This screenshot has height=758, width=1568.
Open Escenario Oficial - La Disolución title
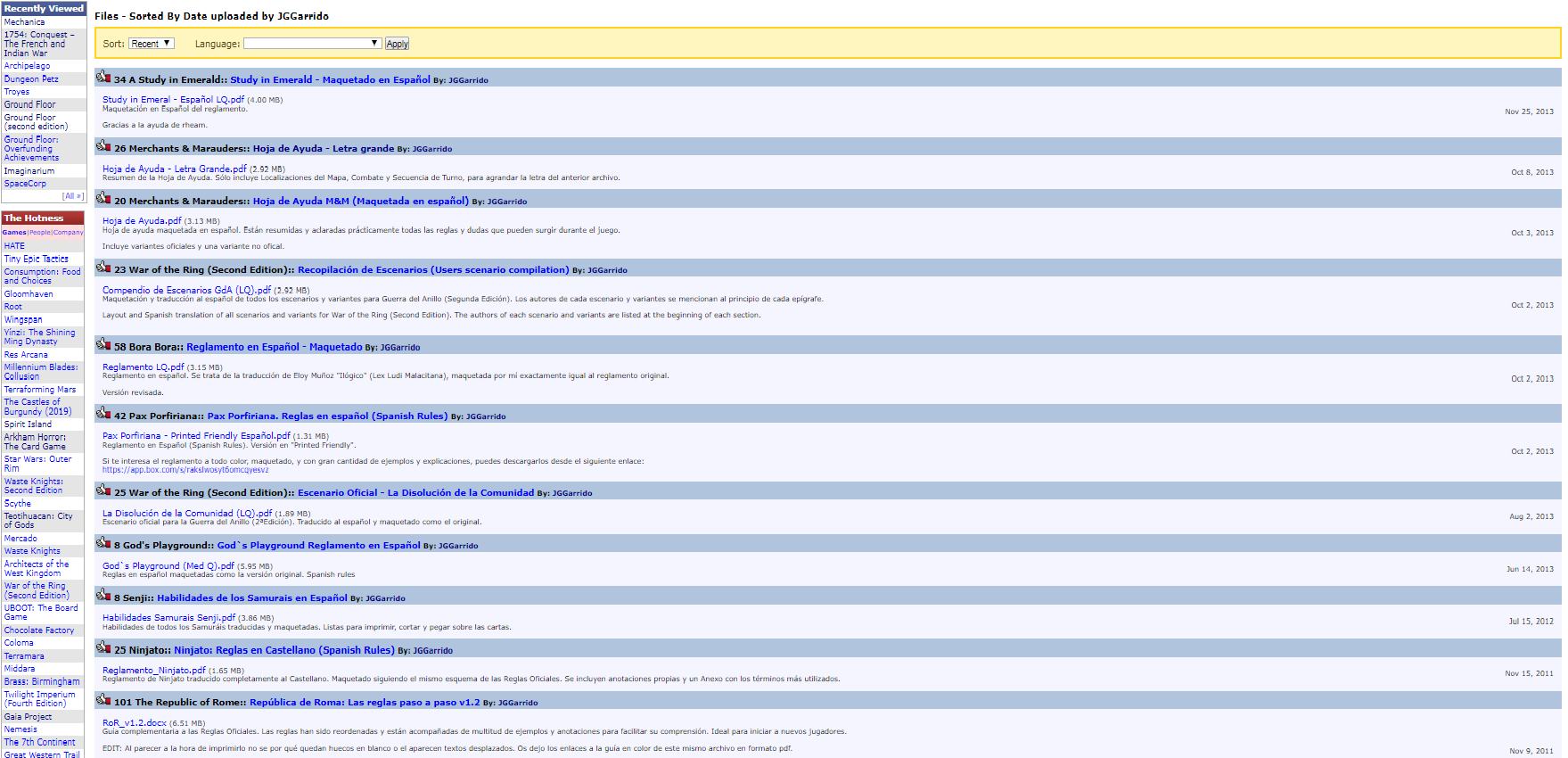(415, 492)
